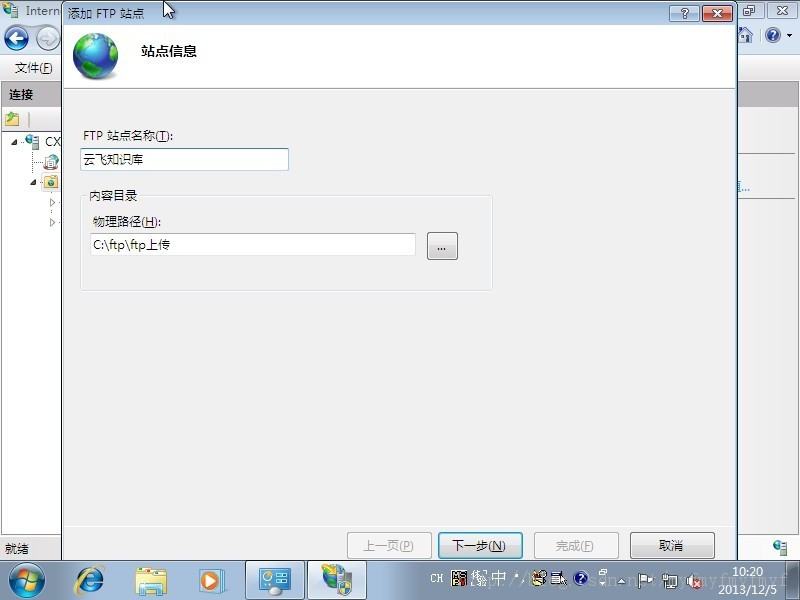Click the Start orb
Image resolution: width=800 pixels, height=600 pixels.
pyautogui.click(x=27, y=579)
